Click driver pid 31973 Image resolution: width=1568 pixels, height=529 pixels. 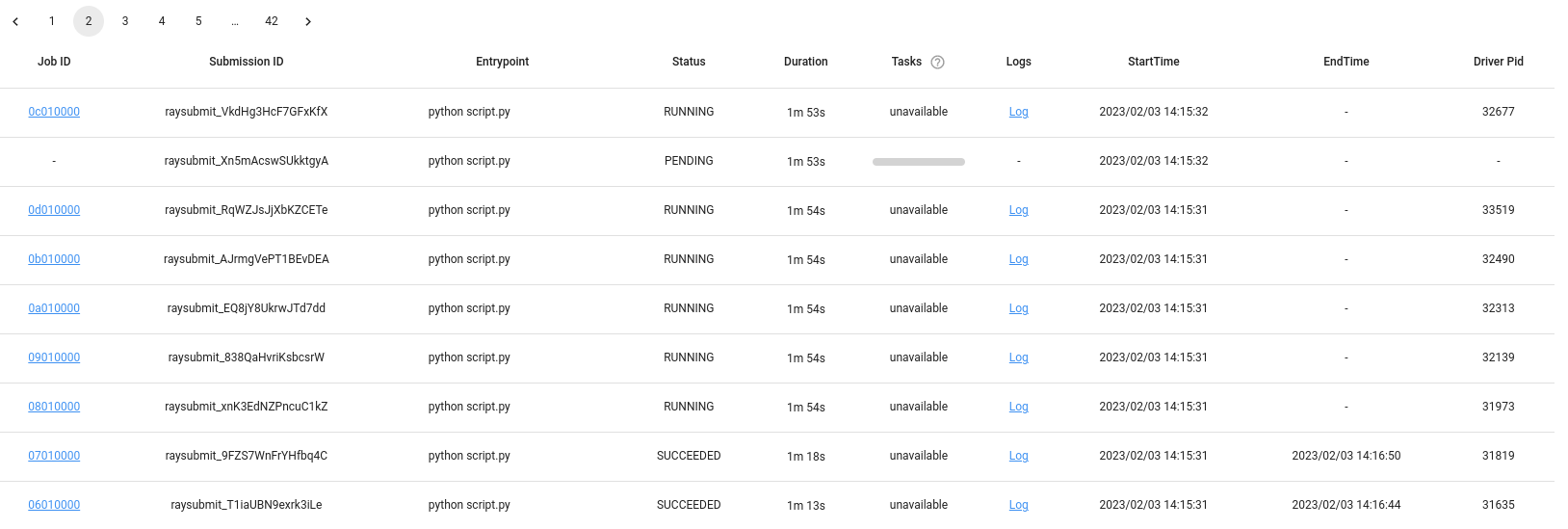(x=1499, y=407)
